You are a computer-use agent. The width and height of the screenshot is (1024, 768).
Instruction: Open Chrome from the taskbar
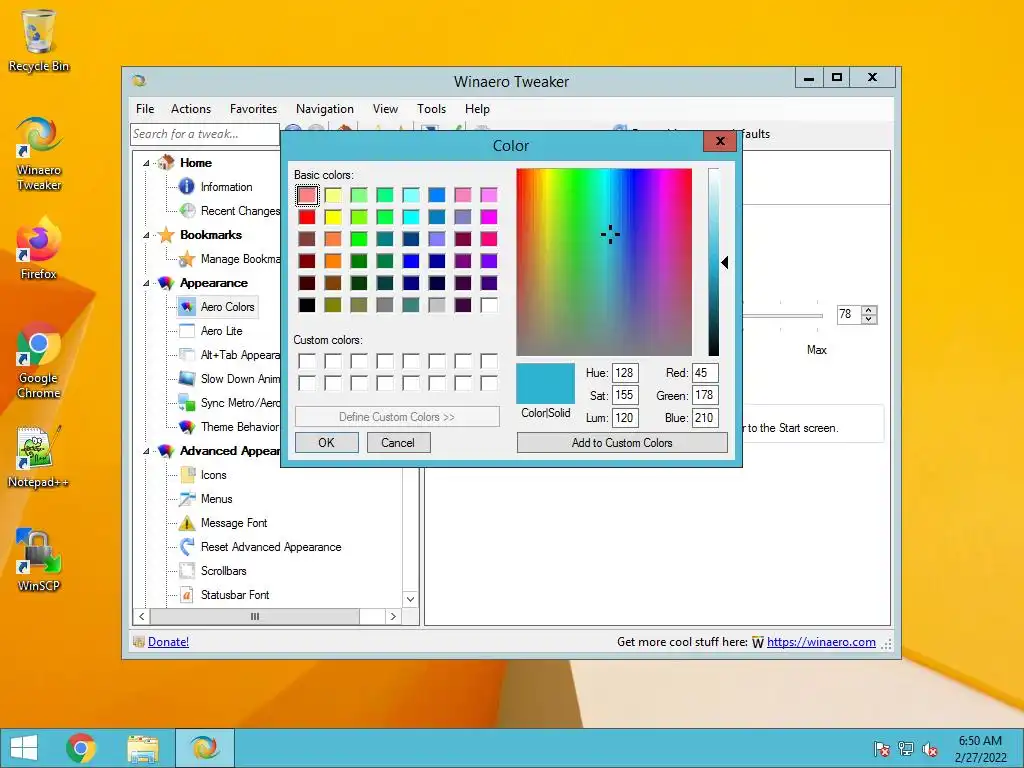click(81, 748)
